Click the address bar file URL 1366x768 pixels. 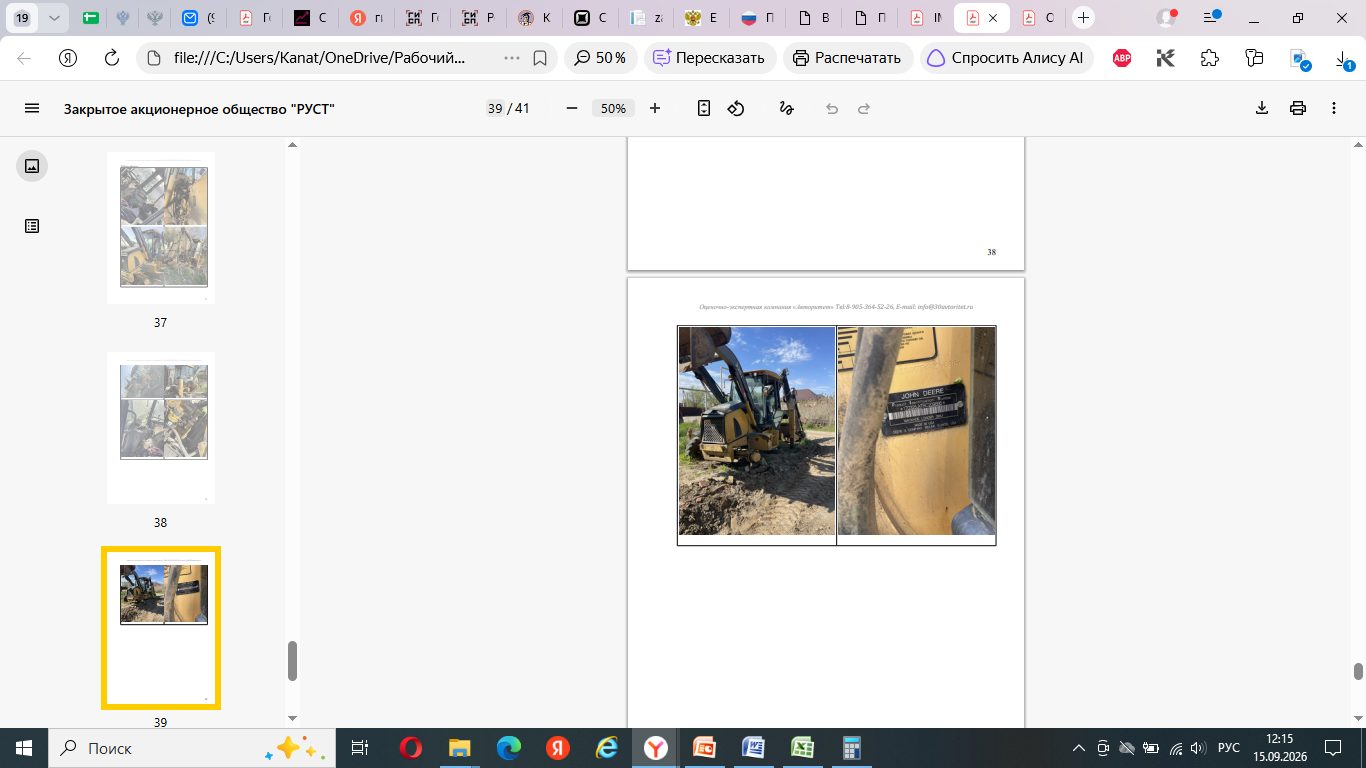coord(320,58)
